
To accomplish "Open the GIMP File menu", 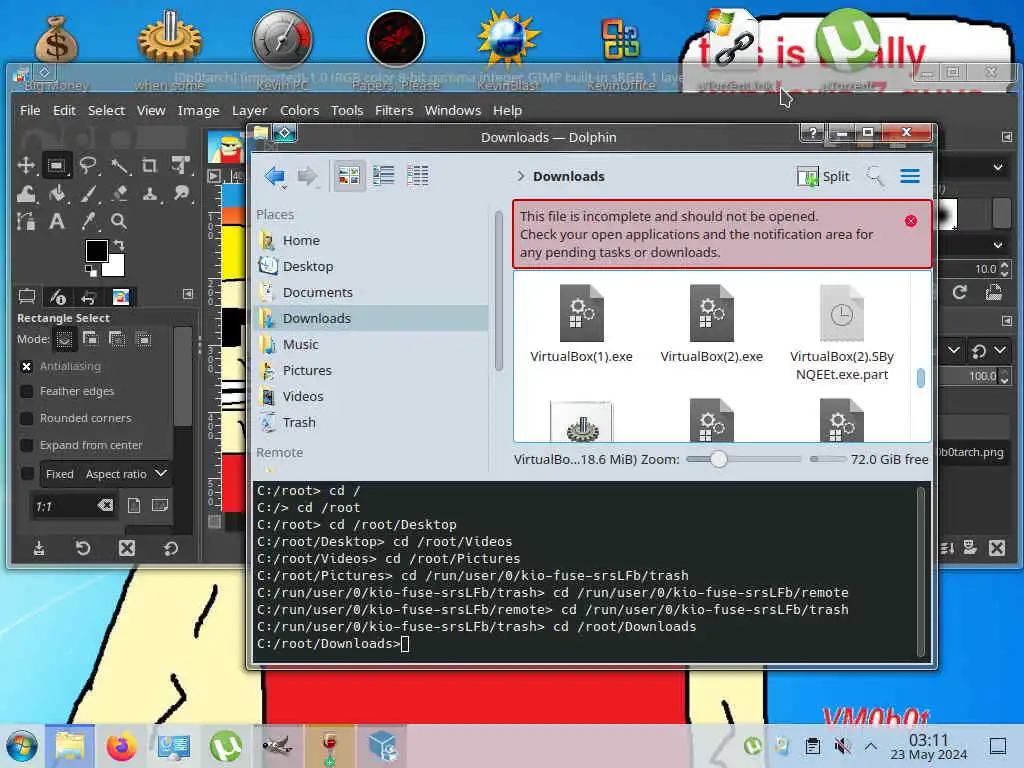I will (x=30, y=110).
